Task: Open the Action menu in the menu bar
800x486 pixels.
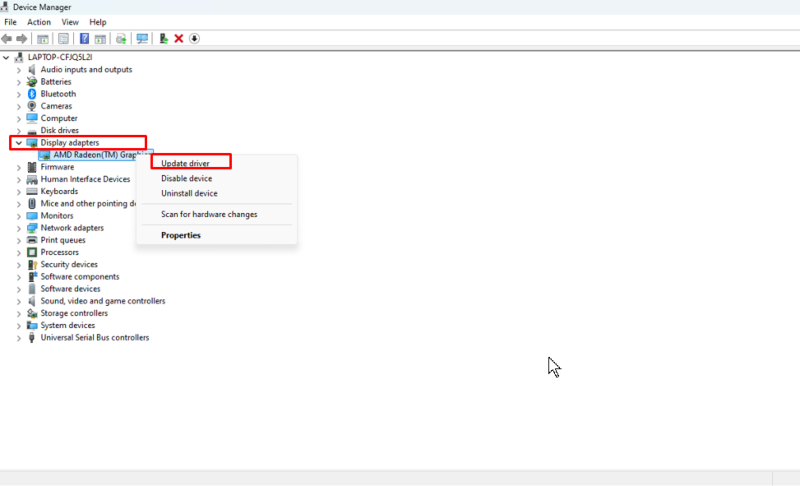Action: point(39,22)
